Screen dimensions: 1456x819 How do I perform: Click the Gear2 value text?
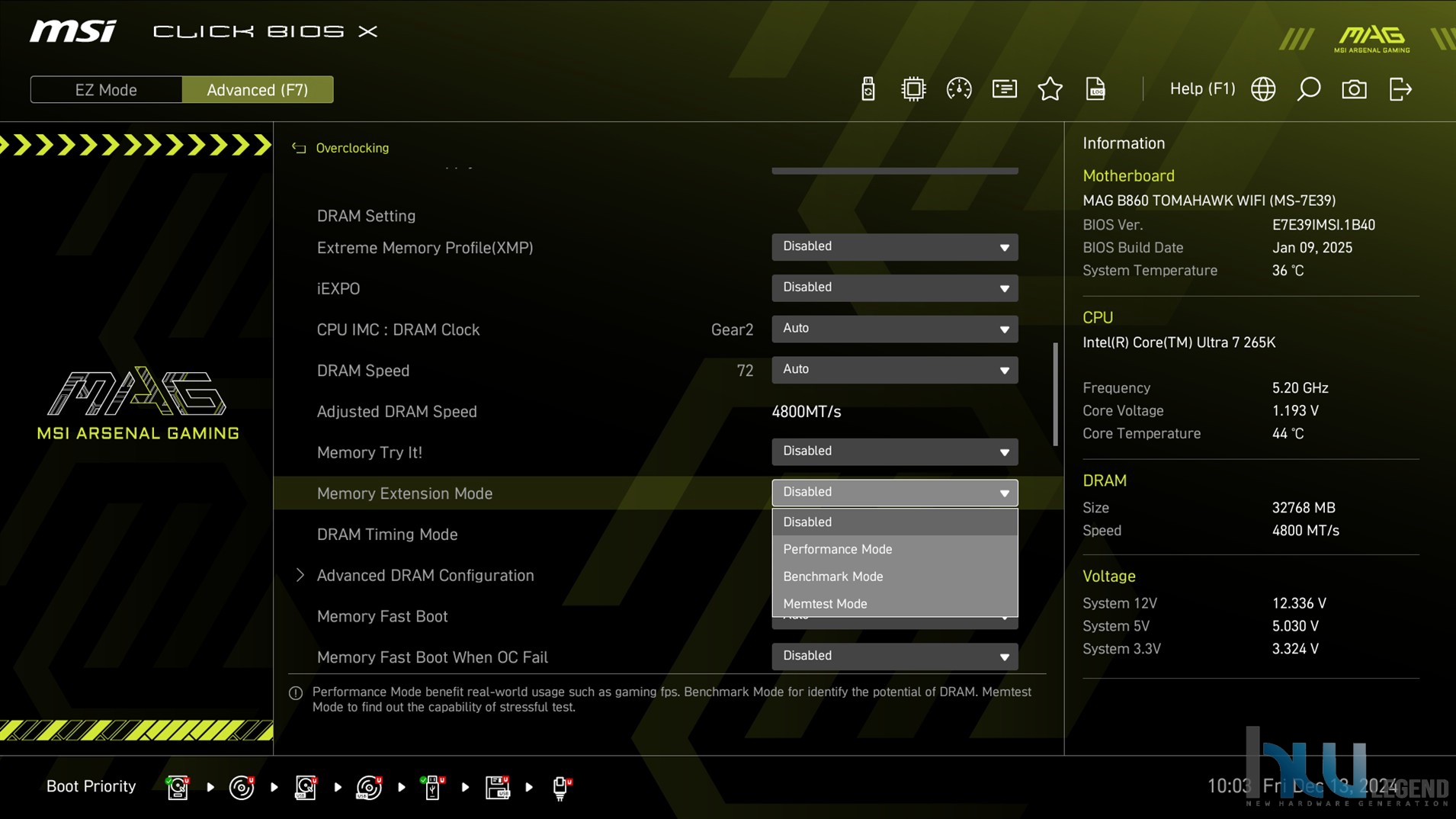pyautogui.click(x=732, y=329)
